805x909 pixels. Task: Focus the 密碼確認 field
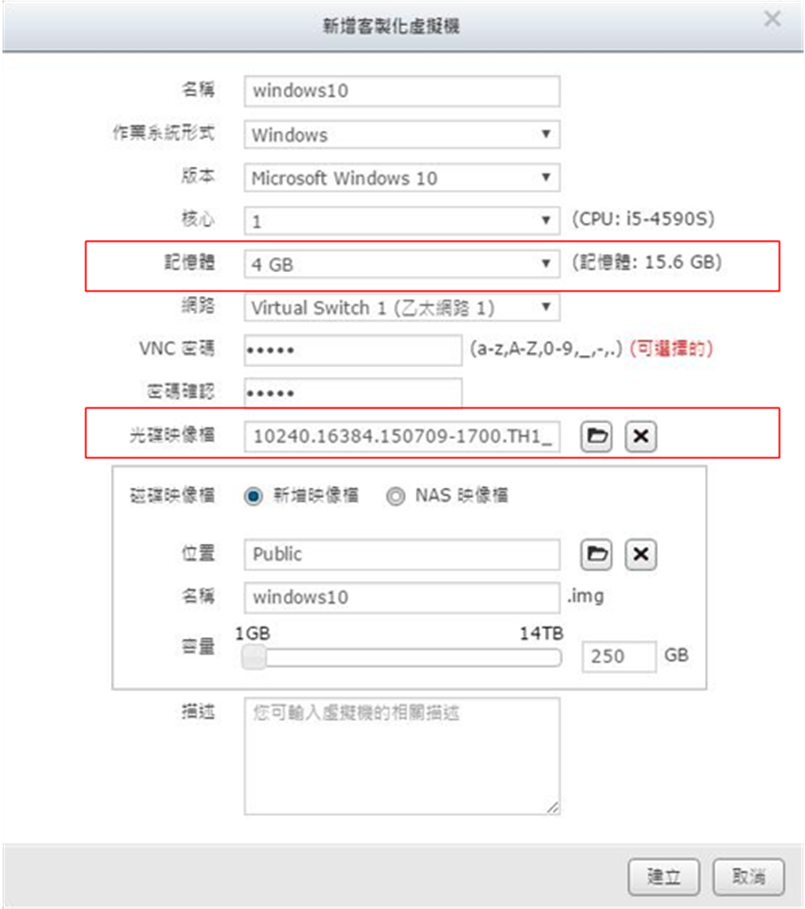(352, 393)
